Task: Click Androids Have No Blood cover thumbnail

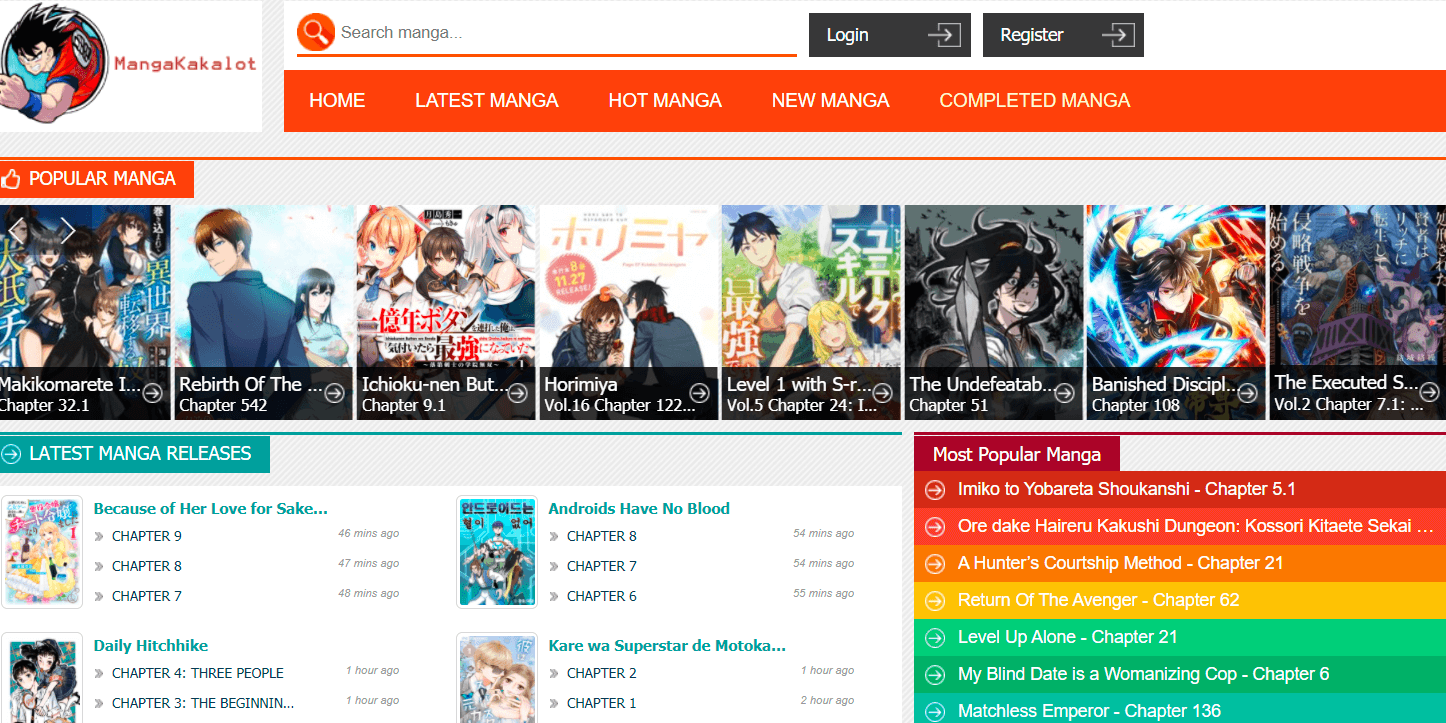Action: click(497, 552)
